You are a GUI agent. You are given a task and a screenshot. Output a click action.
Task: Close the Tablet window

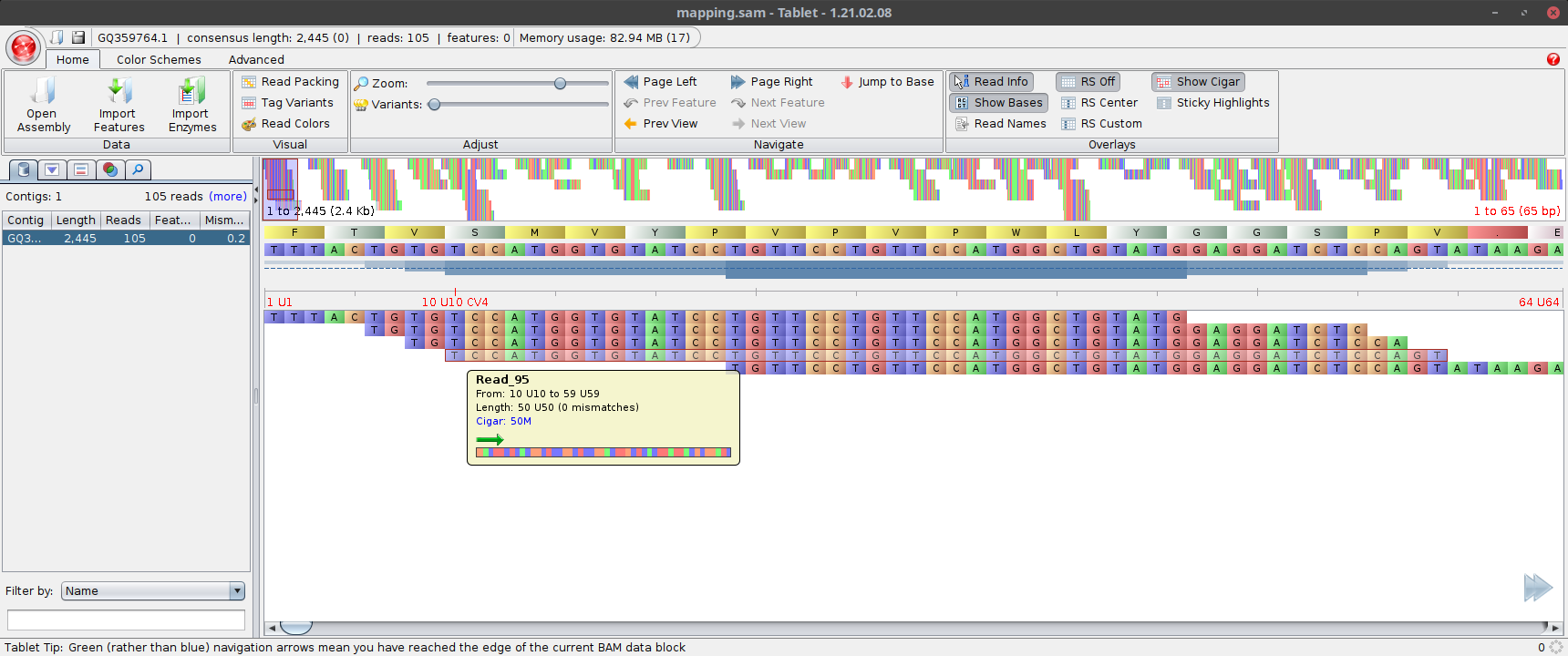pyautogui.click(x=1553, y=13)
